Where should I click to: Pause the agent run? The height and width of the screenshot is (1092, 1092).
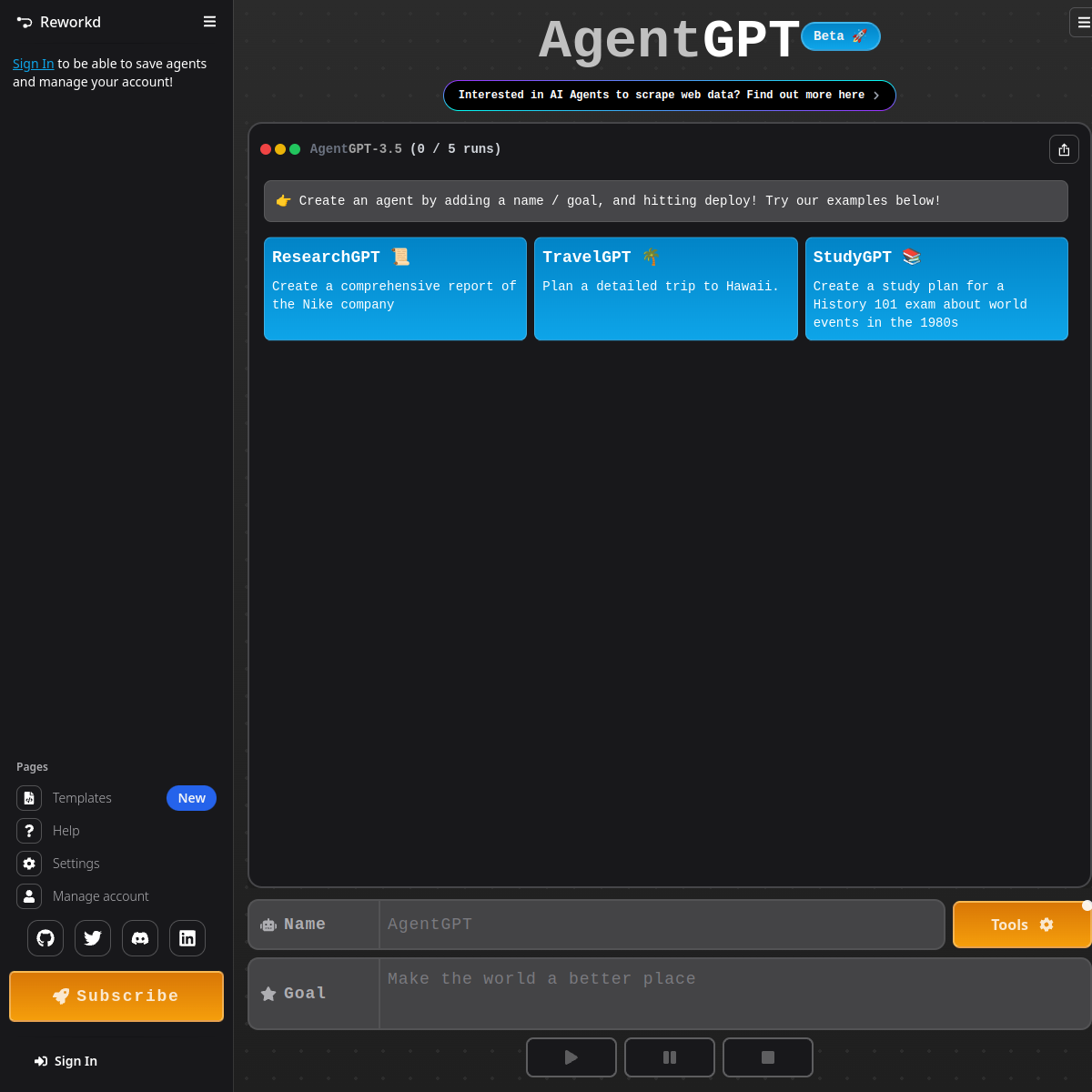coord(669,1057)
